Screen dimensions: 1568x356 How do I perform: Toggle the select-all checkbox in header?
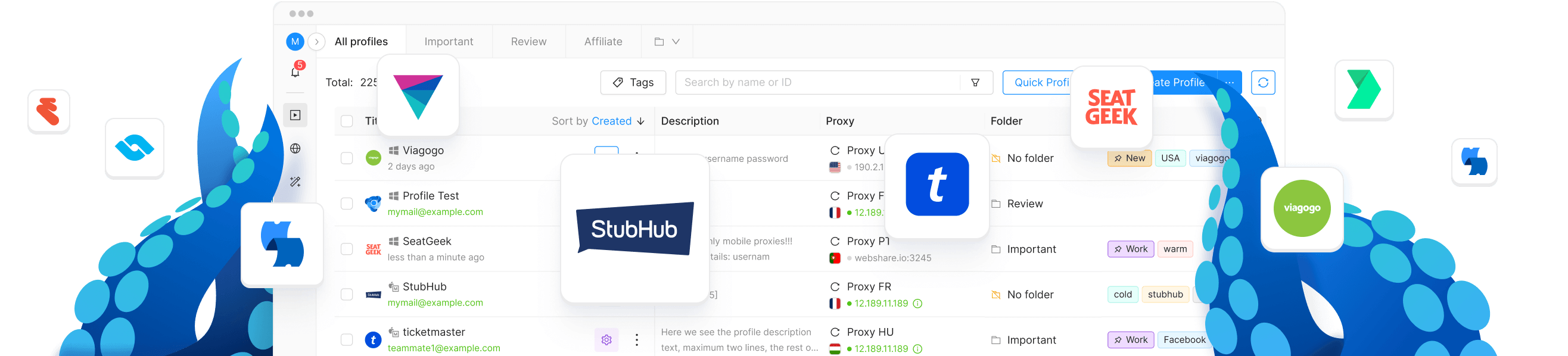point(347,121)
